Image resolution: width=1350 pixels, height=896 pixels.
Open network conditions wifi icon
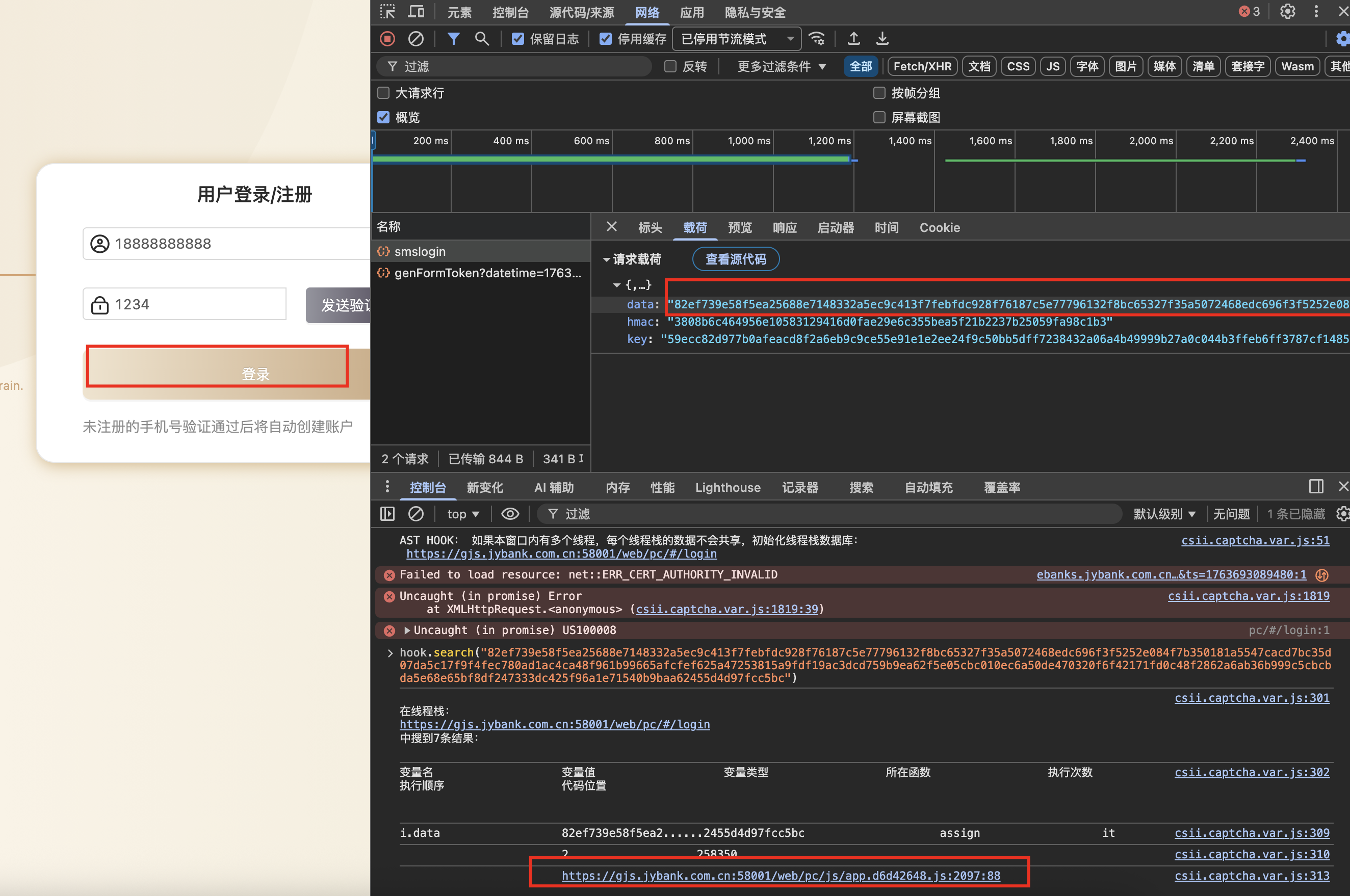[817, 38]
